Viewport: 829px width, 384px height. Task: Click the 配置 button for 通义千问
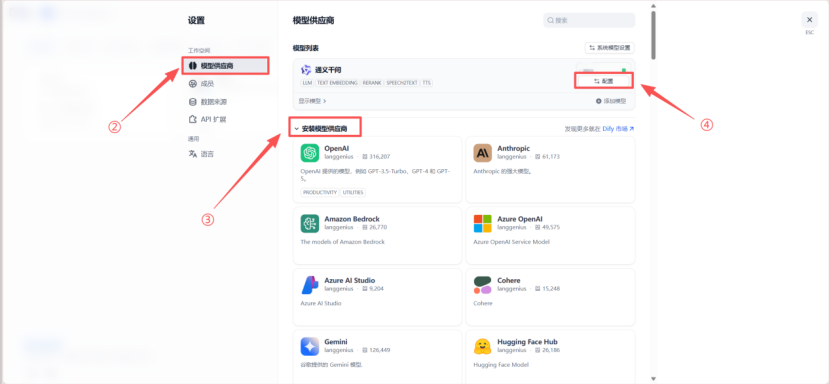[603, 81]
